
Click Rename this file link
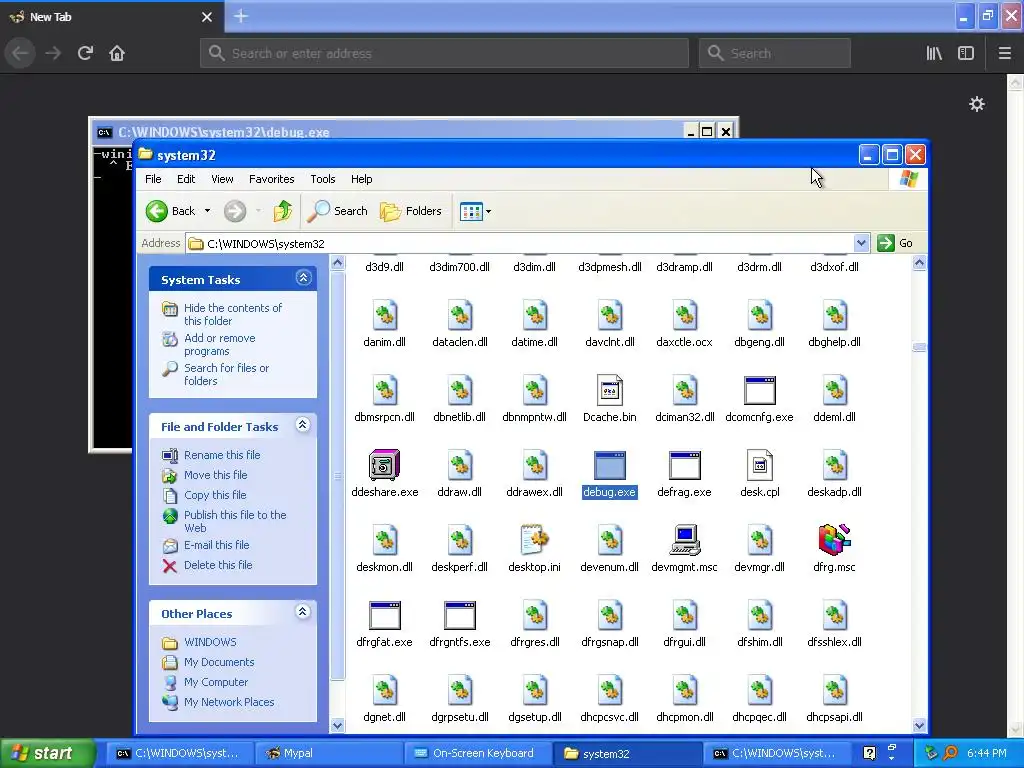(222, 455)
